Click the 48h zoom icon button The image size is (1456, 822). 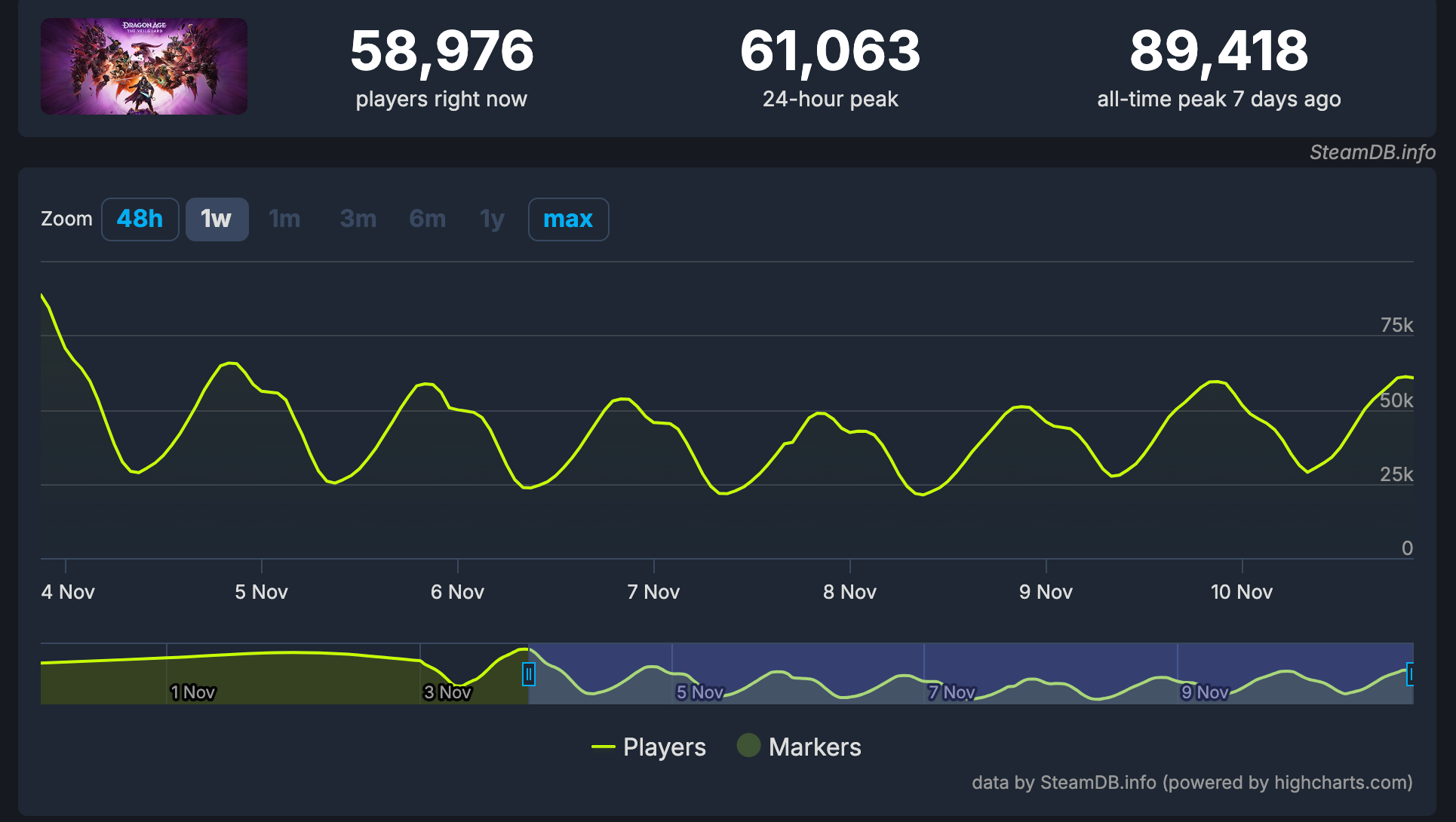click(140, 219)
